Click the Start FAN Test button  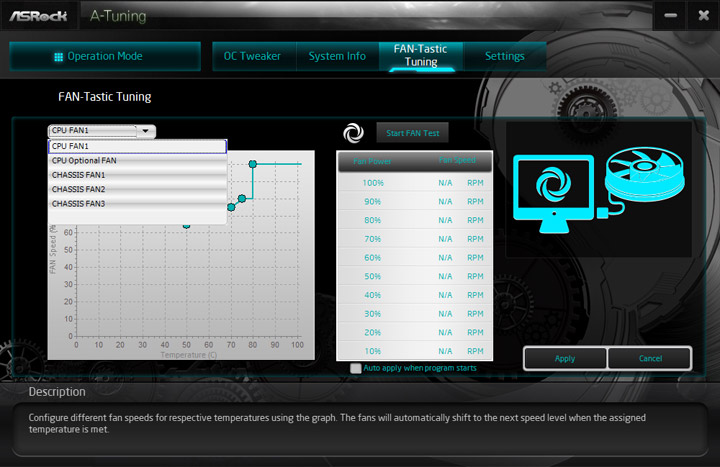click(412, 133)
